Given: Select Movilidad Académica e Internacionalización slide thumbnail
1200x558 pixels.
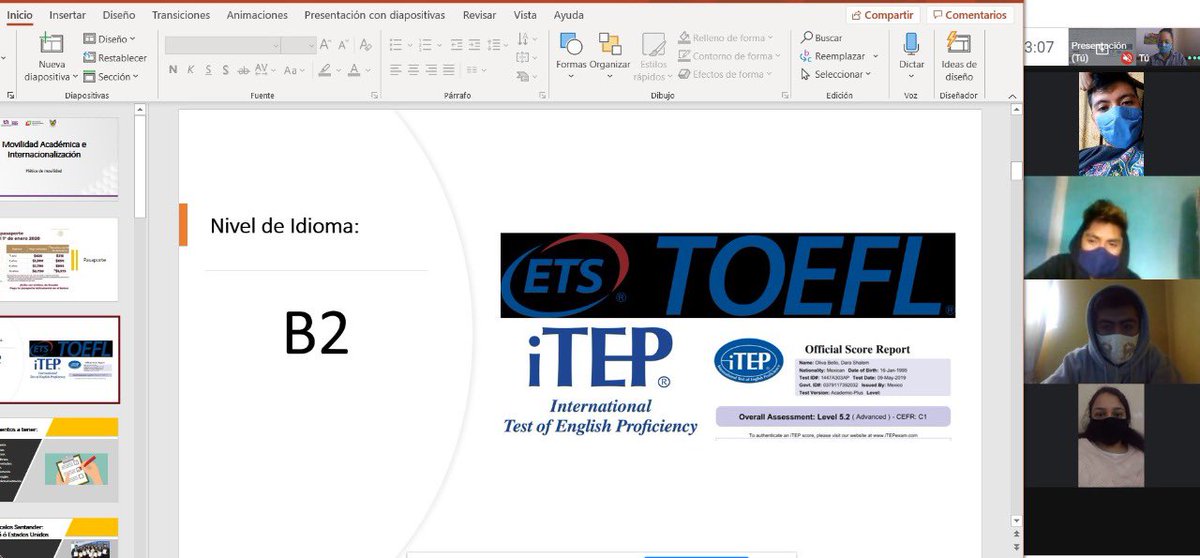Looking at the screenshot, I should 58,157.
